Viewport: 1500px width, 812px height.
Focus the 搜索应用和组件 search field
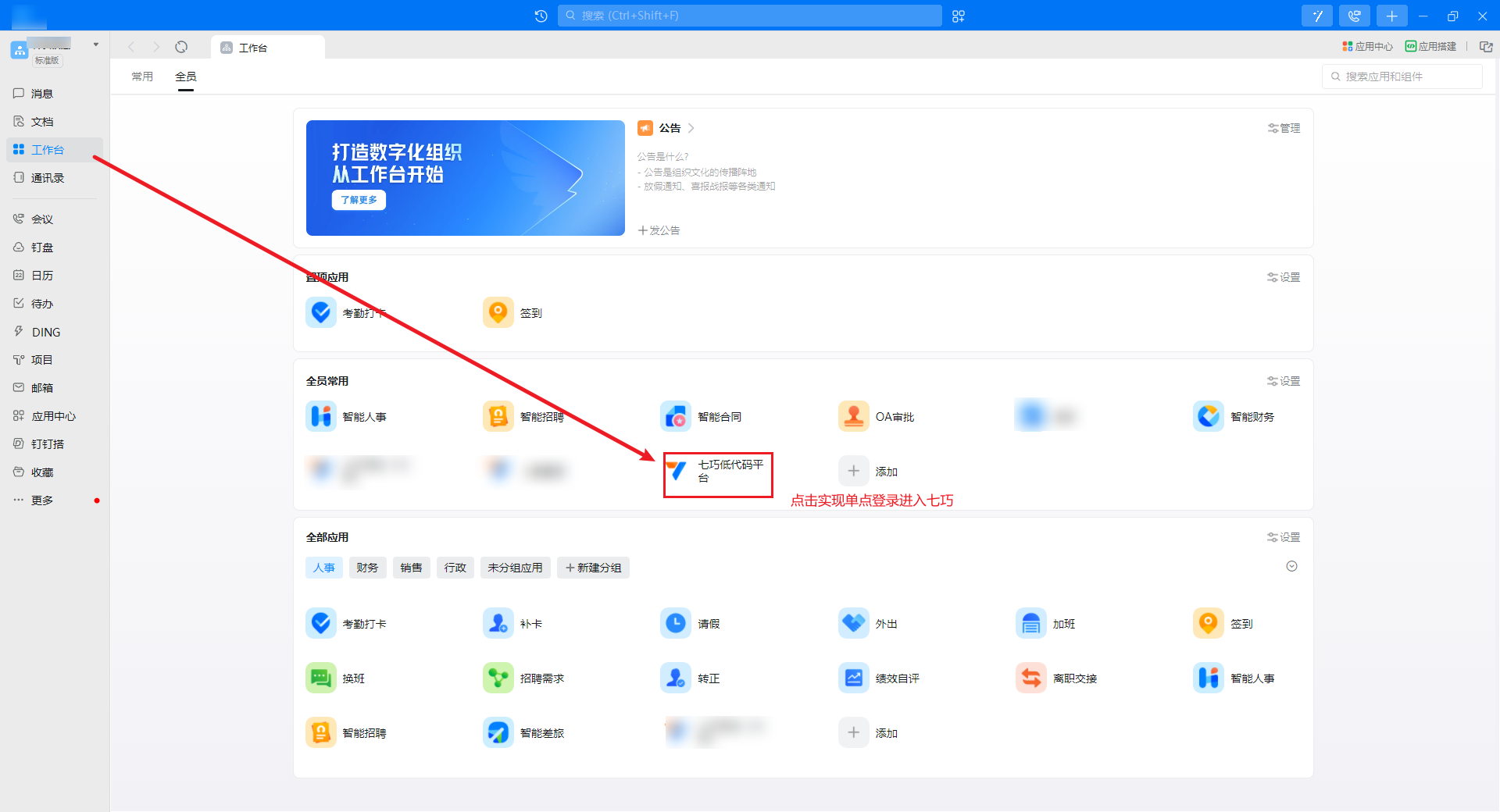[1406, 77]
